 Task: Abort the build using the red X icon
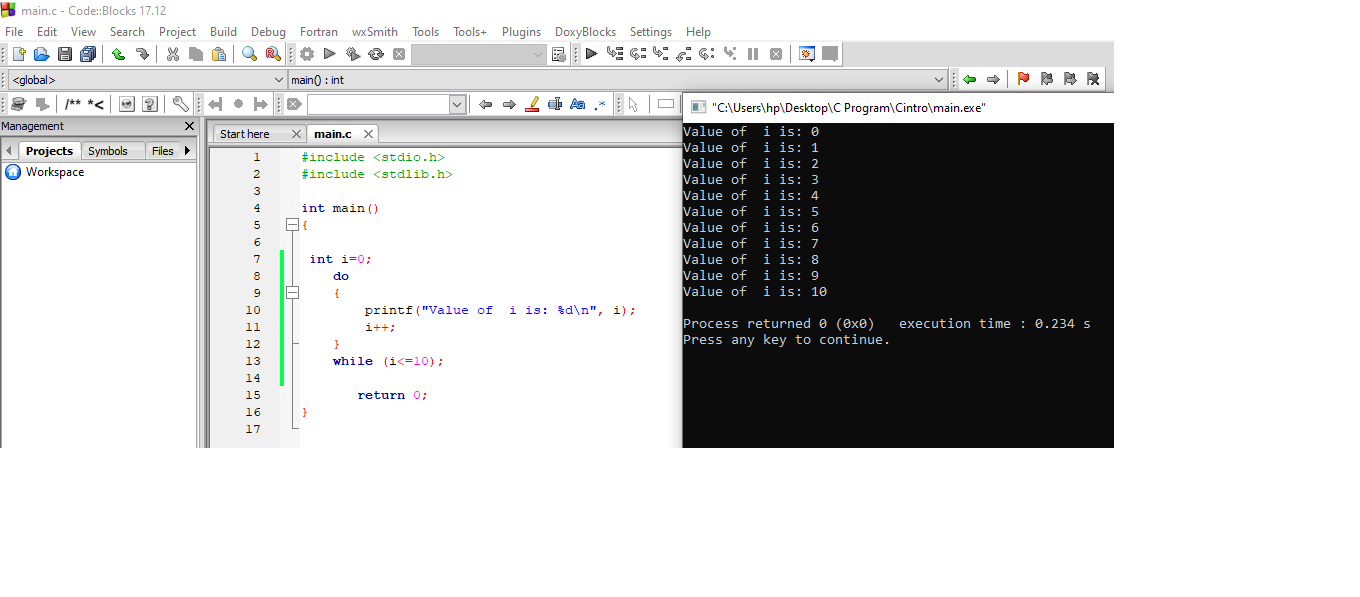point(398,53)
